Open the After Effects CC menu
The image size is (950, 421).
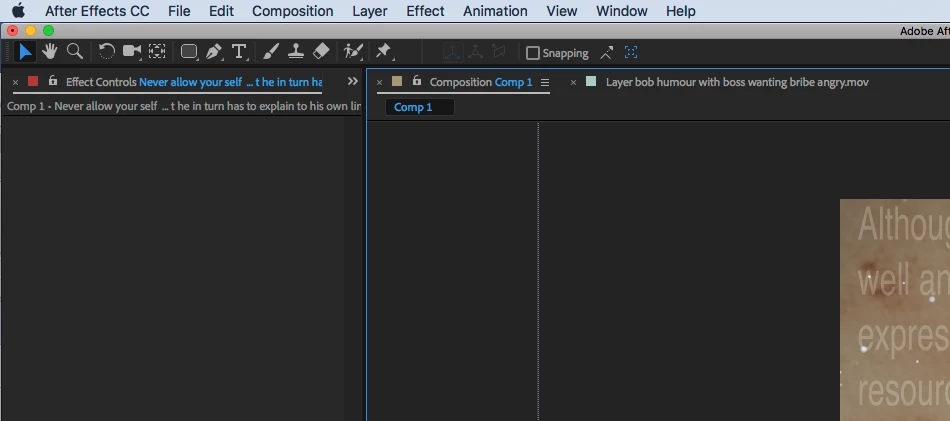97,11
